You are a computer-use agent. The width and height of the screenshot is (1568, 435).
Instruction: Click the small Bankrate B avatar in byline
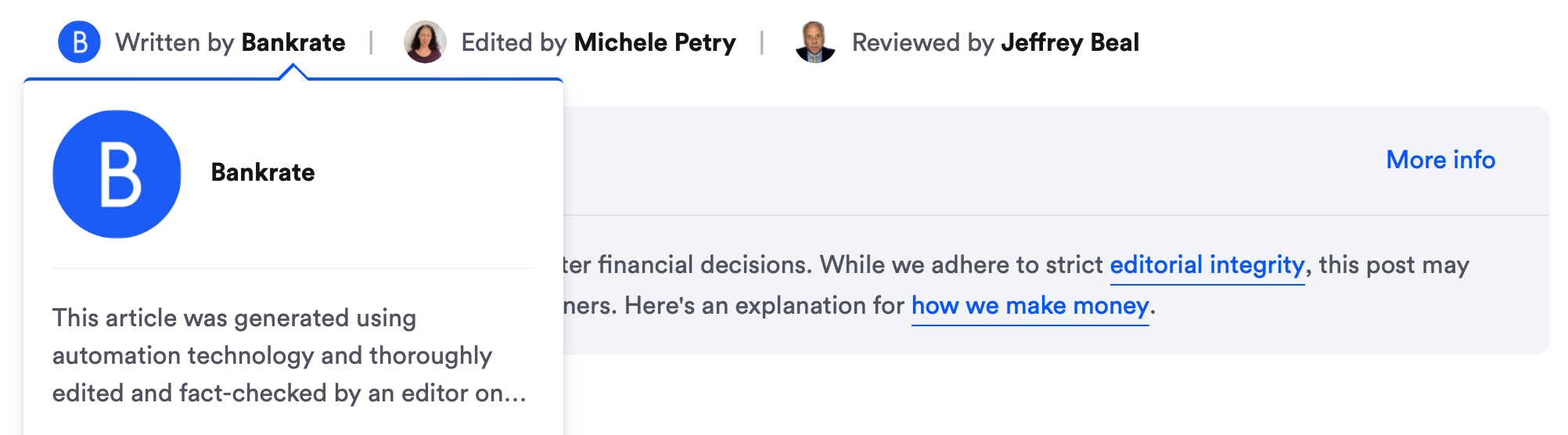tap(79, 42)
